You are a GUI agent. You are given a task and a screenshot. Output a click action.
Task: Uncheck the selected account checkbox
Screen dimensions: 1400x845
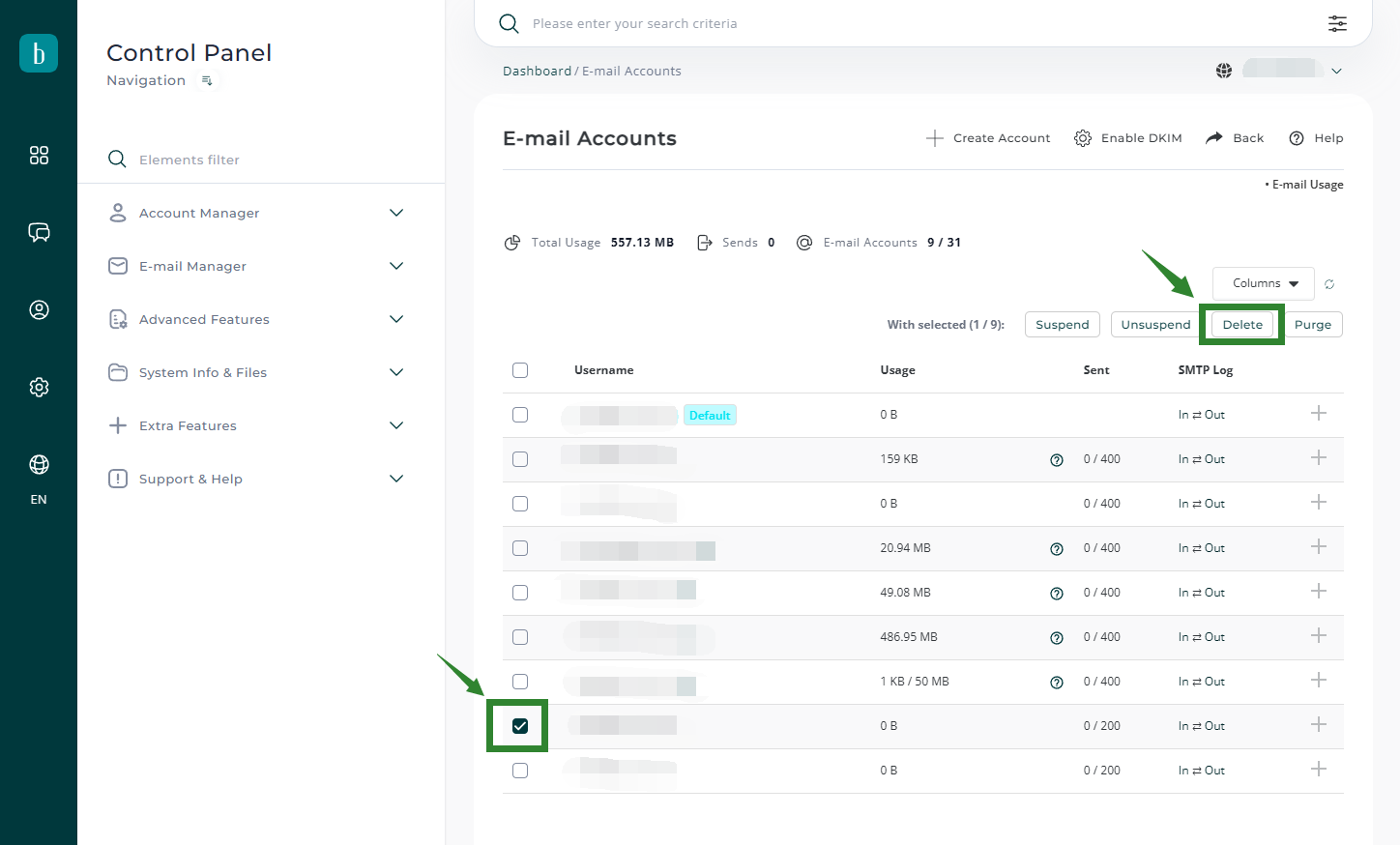520,726
